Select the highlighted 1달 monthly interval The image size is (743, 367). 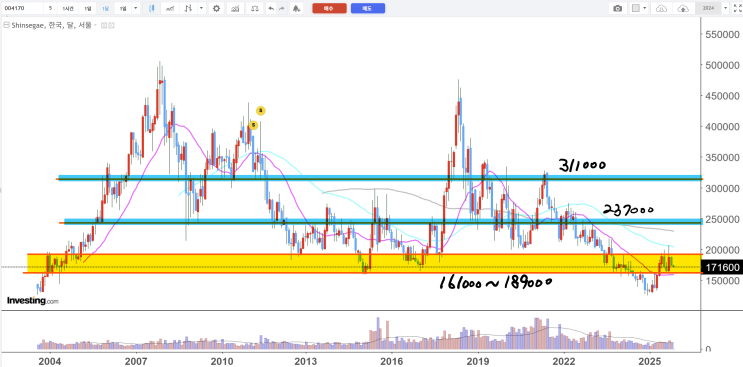click(x=105, y=8)
